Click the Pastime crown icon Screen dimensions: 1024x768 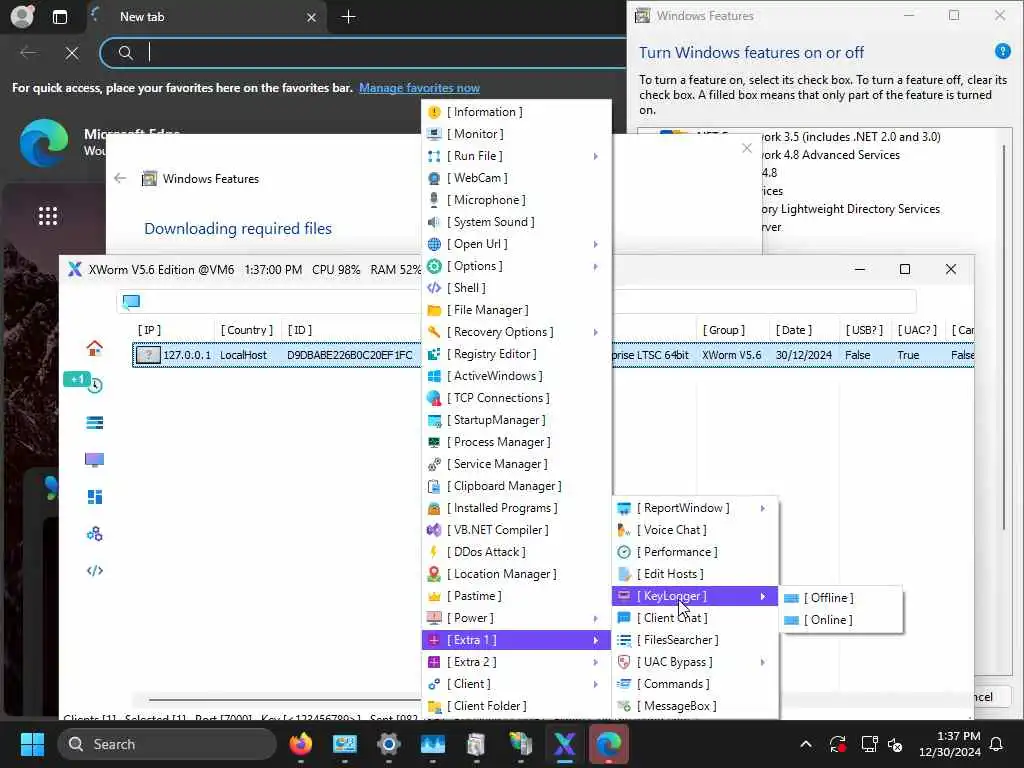coord(434,596)
